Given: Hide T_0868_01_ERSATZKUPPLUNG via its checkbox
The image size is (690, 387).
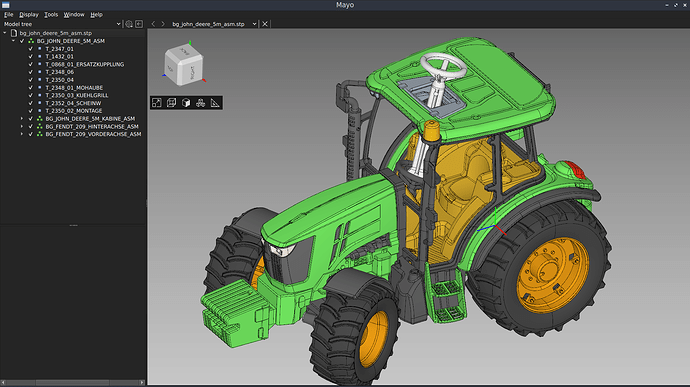Looking at the screenshot, I should [x=31, y=64].
